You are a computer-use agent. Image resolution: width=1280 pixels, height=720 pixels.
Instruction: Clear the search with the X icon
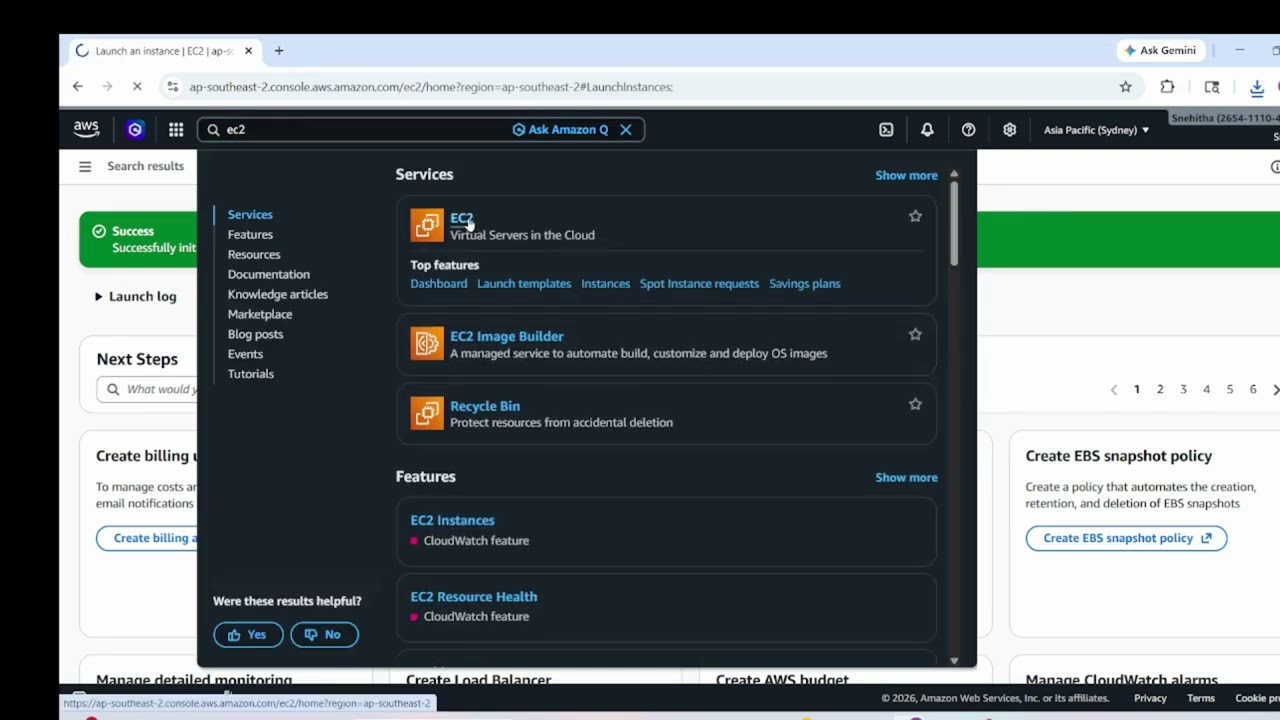tap(626, 129)
